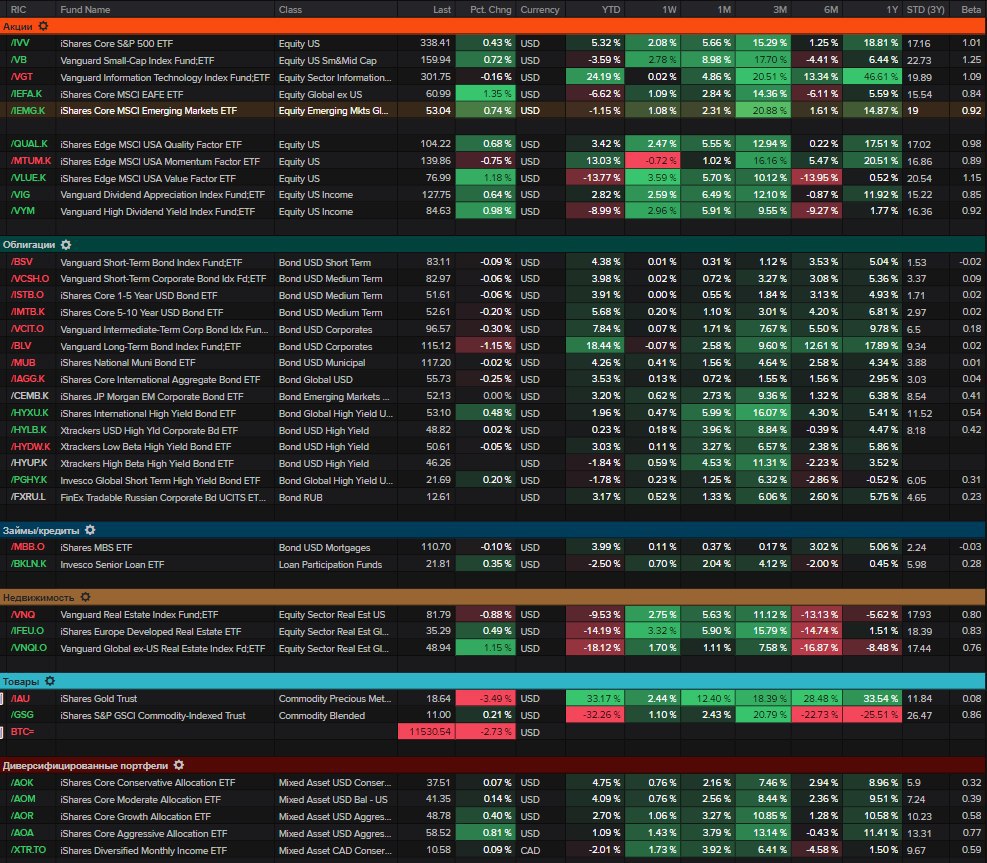Viewport: 987px width, 863px height.
Task: Open the /AOK ticker link
Action: click(x=22, y=782)
